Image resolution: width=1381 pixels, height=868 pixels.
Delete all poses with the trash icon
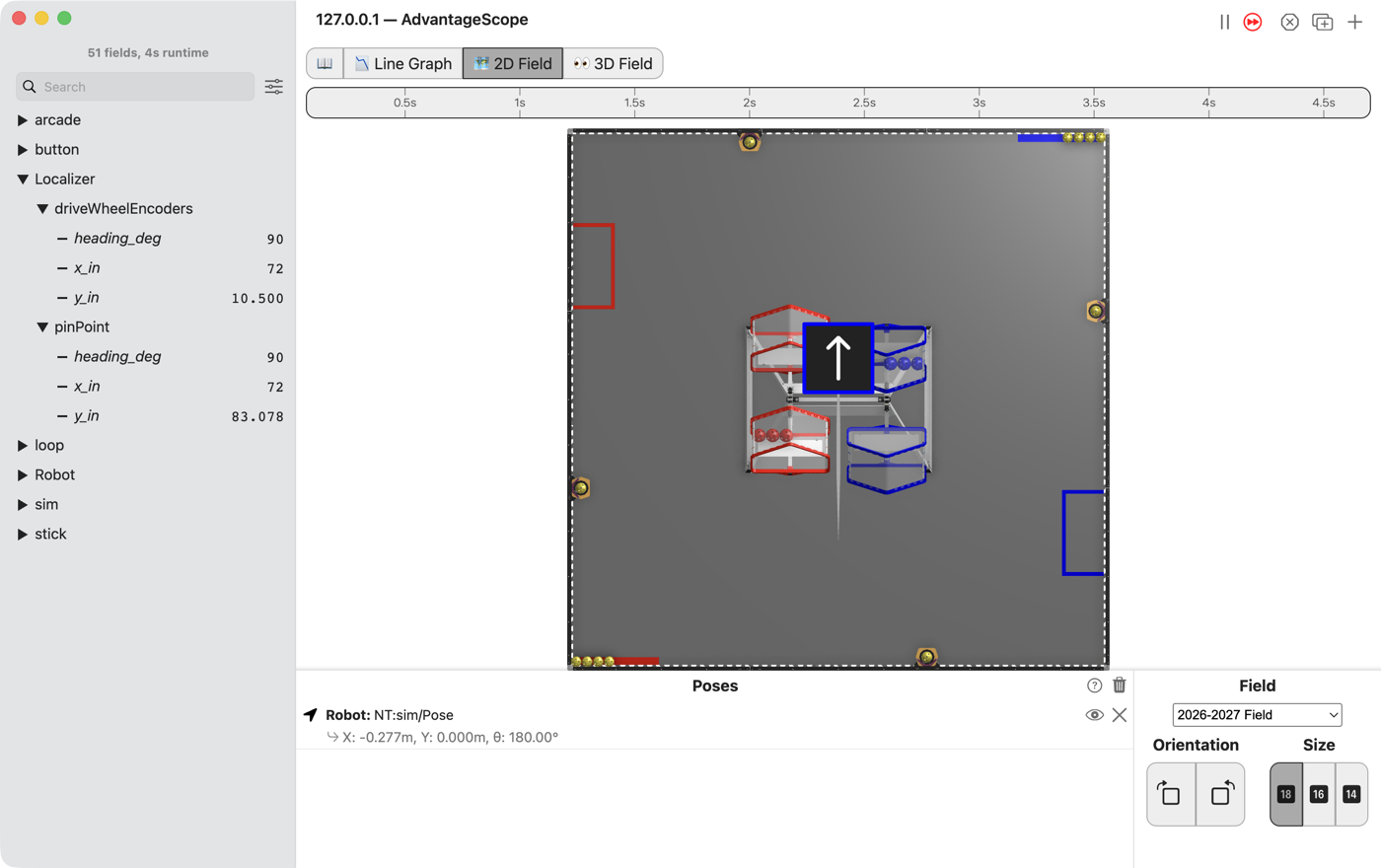[1120, 685]
